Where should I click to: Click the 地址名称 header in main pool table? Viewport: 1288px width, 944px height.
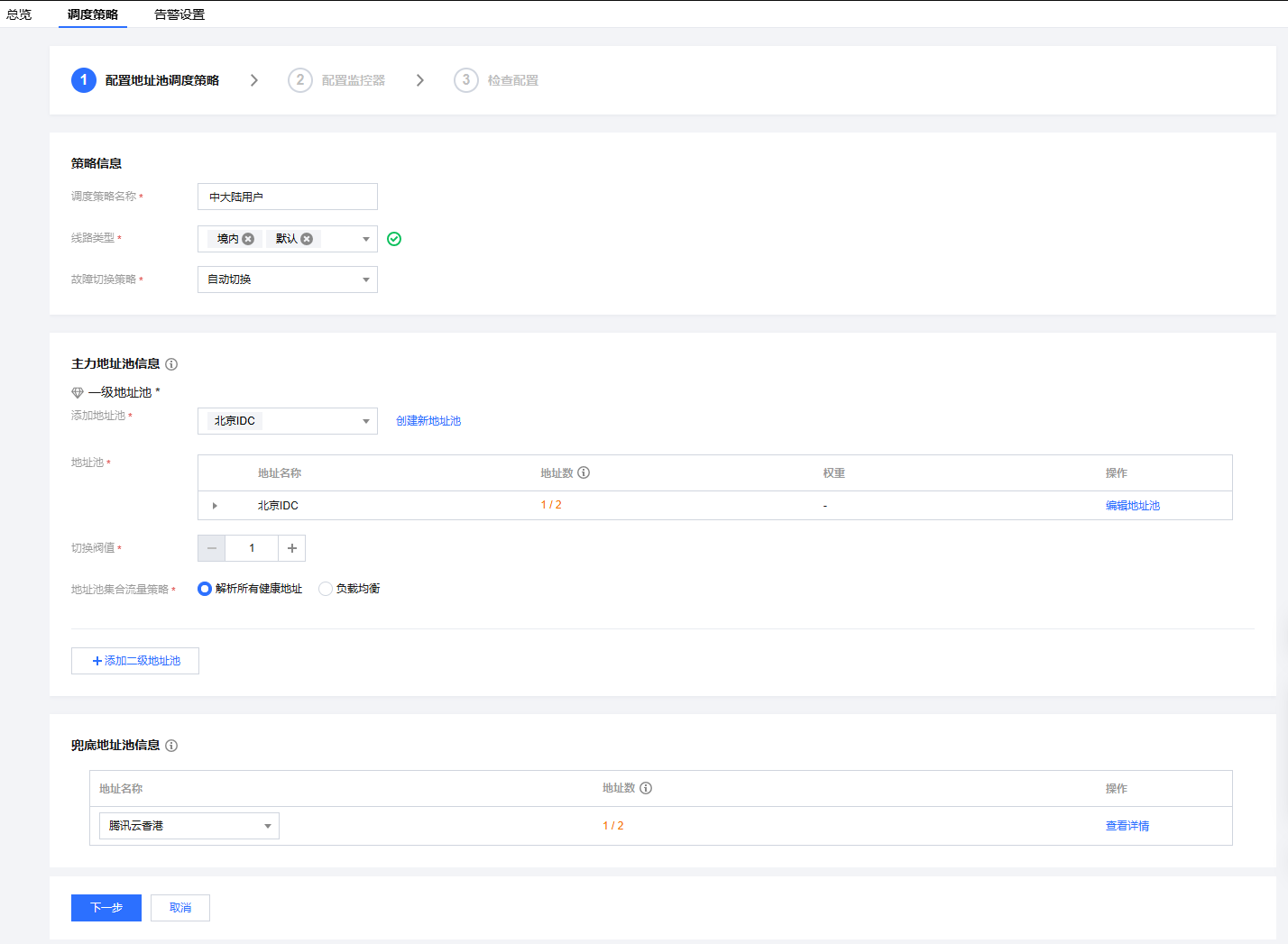(280, 473)
